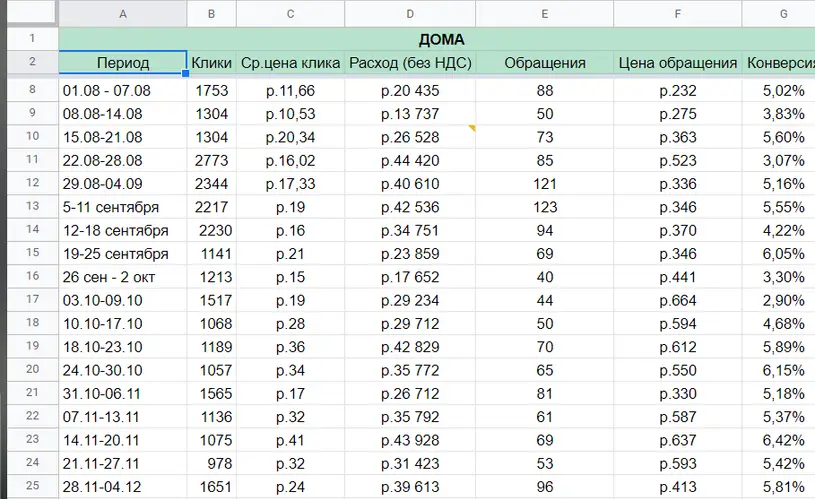The height and width of the screenshot is (499, 815).
Task: Select row 2 header
Action: 32,62
